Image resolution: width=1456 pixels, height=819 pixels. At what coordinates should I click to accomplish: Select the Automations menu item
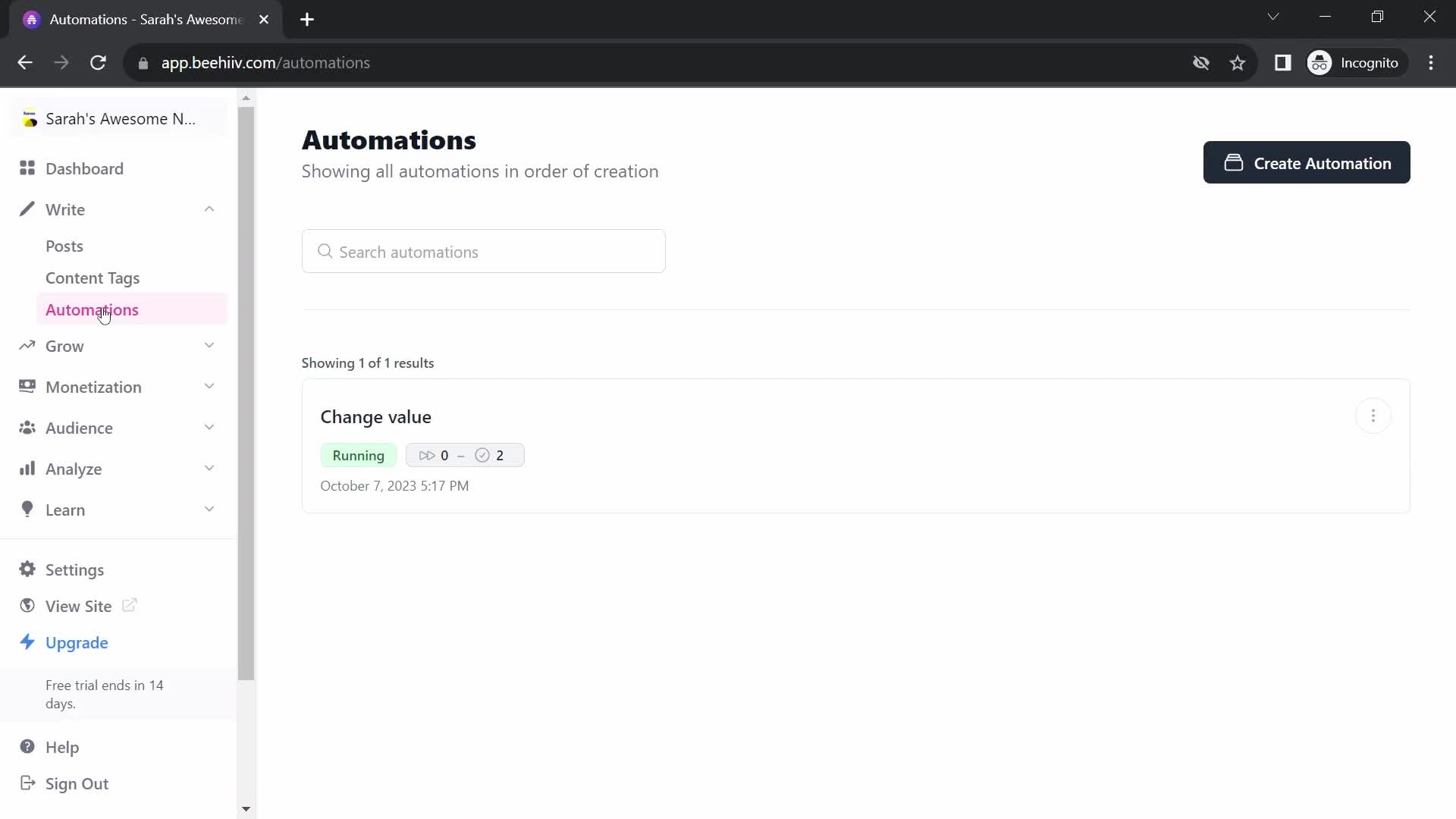click(92, 309)
